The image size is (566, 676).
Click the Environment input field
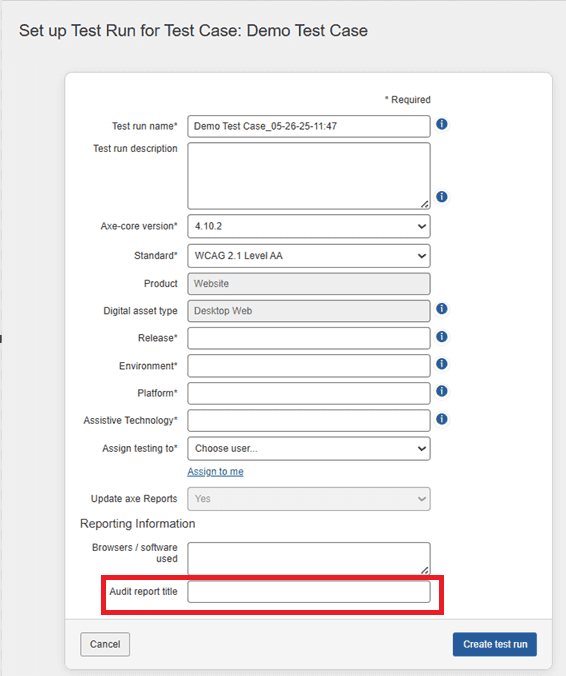coord(309,366)
